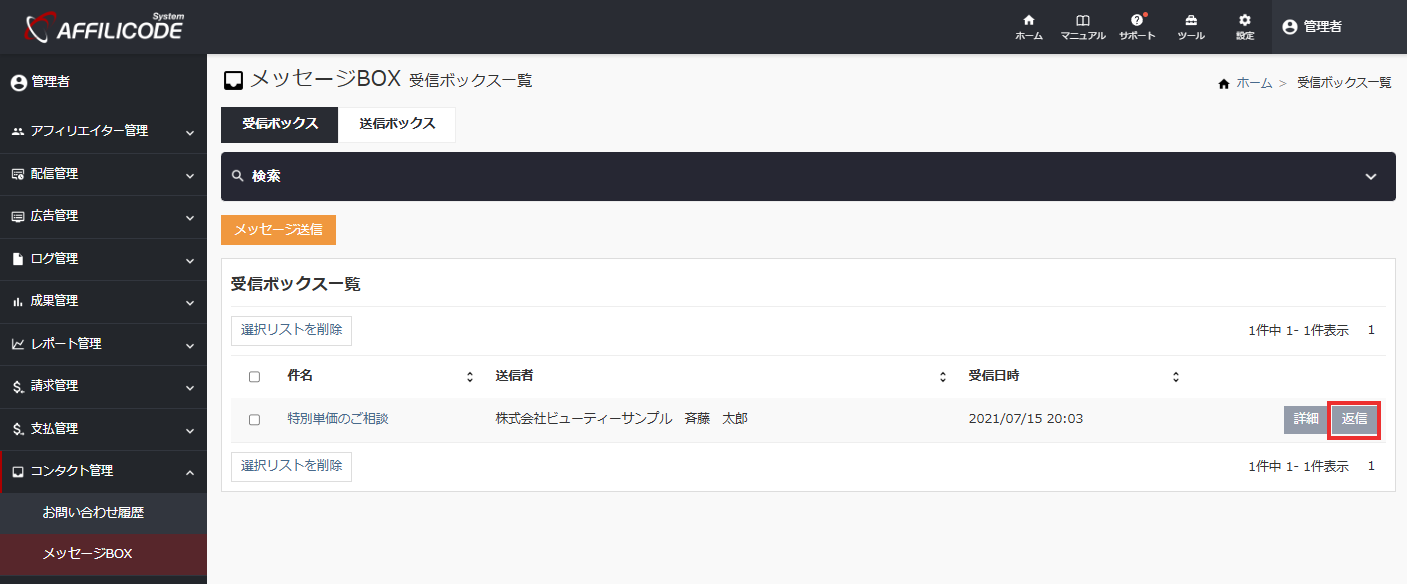The width and height of the screenshot is (1407, 584).
Task: Open the サポート icon with notification dot
Action: tap(1137, 27)
